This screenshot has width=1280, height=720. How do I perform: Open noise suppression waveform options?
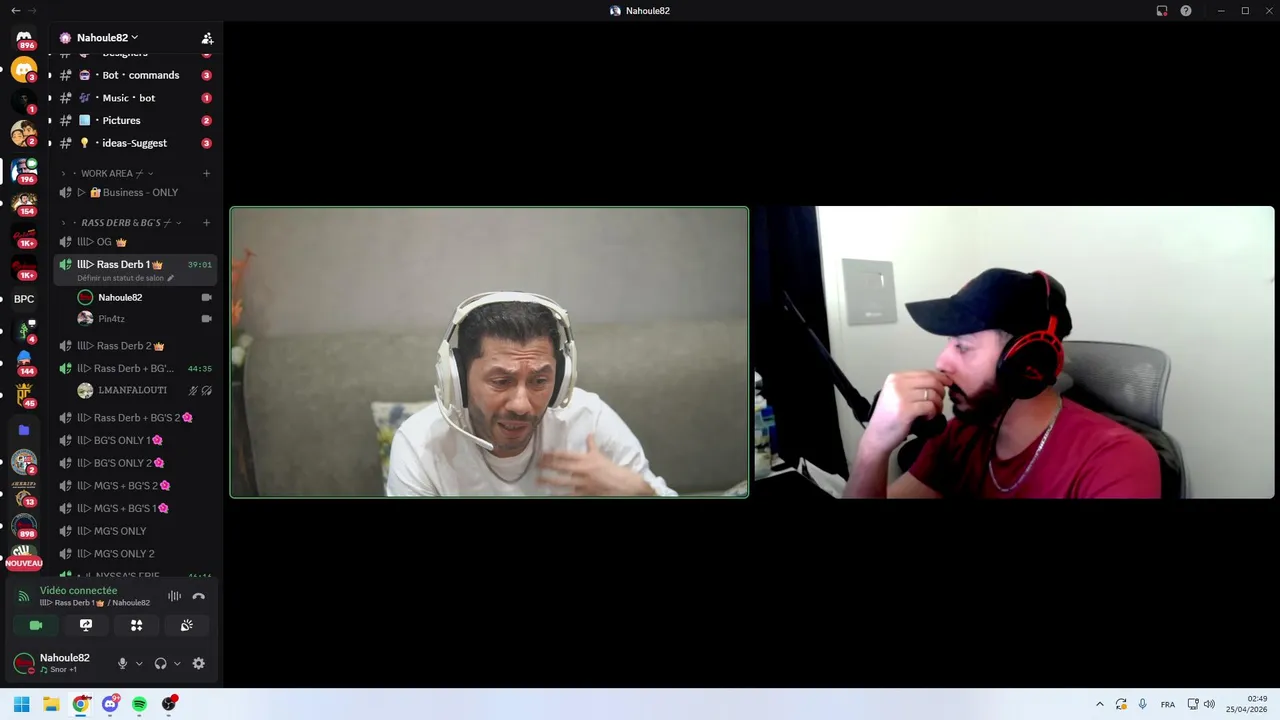pos(174,596)
